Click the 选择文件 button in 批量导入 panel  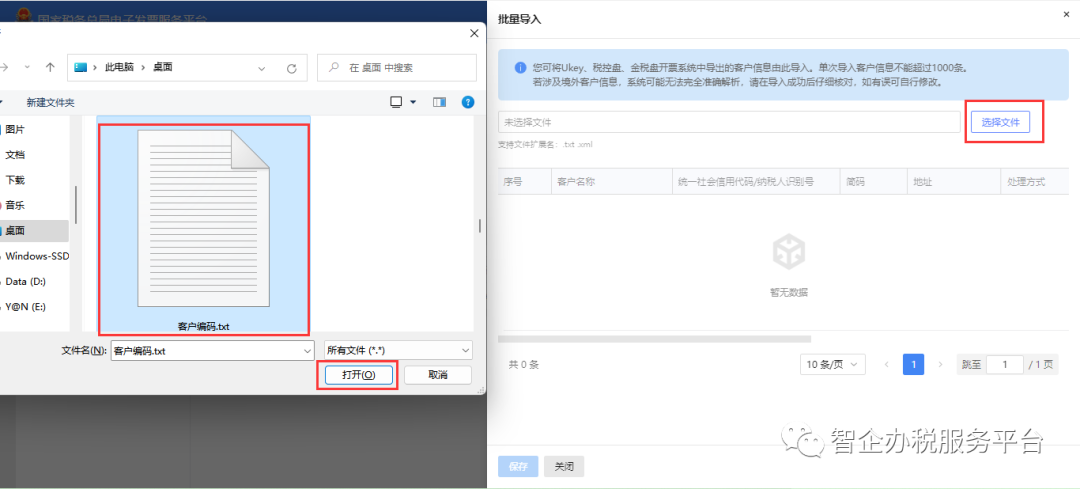(1000, 122)
